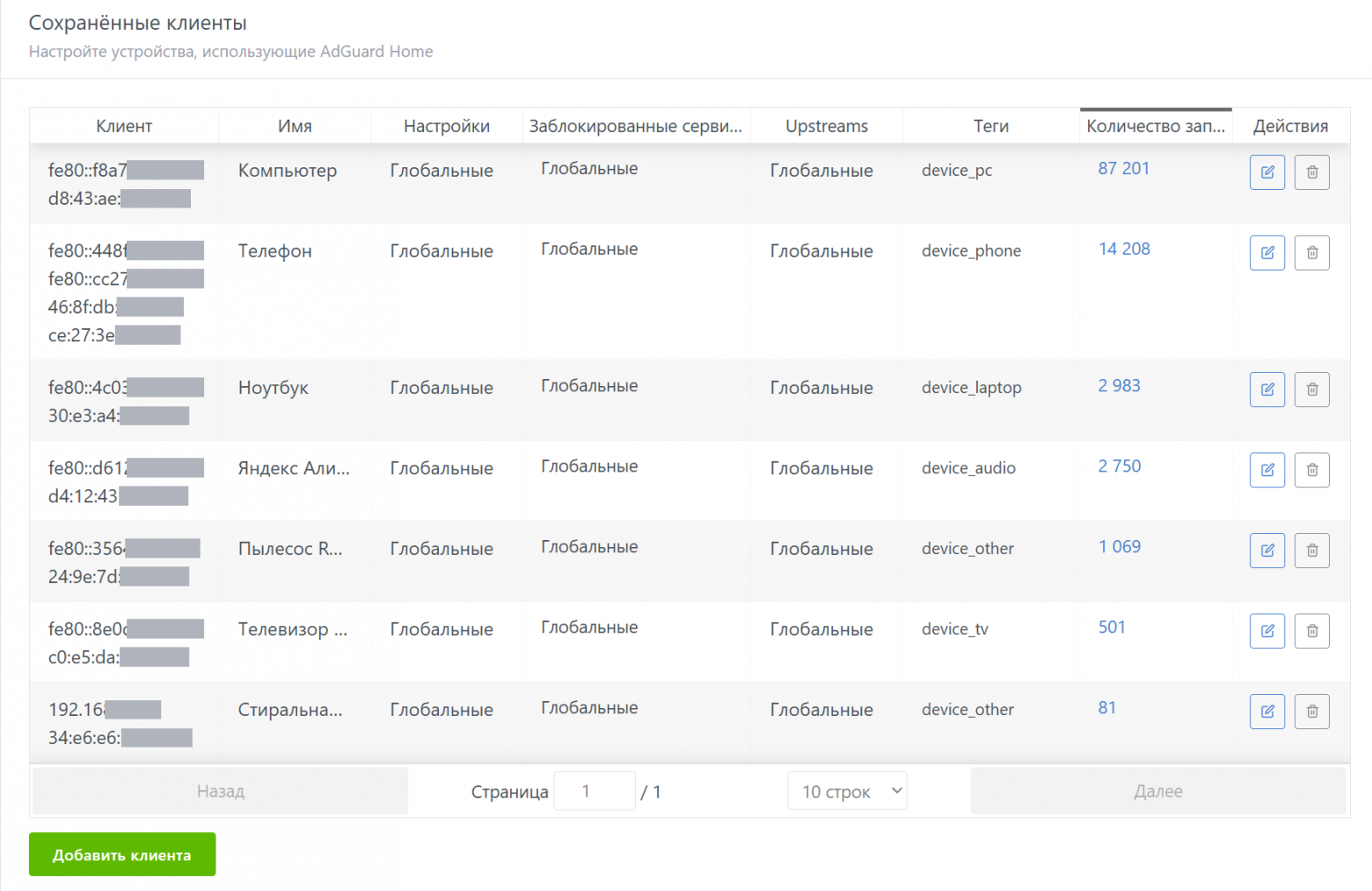Delete the Ноутбук client entry
Screen dimensions: 1372x891
pos(1311,390)
